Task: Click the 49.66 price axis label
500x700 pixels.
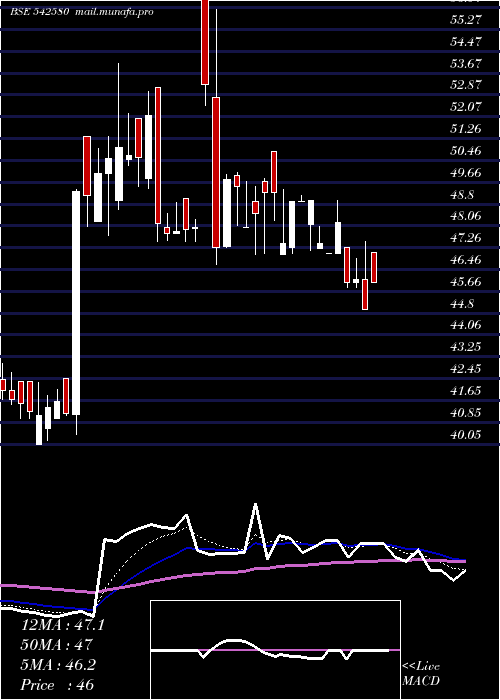Action: (467, 172)
